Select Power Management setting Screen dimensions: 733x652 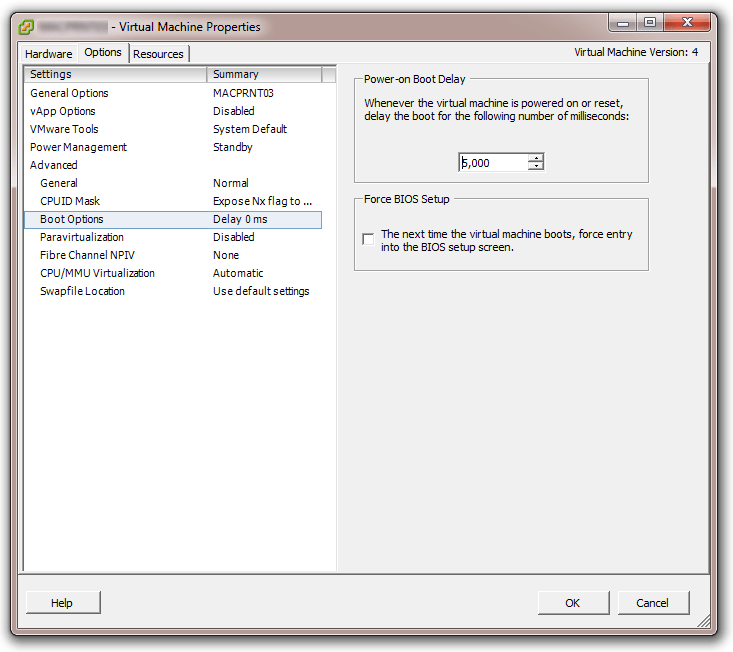(172, 147)
